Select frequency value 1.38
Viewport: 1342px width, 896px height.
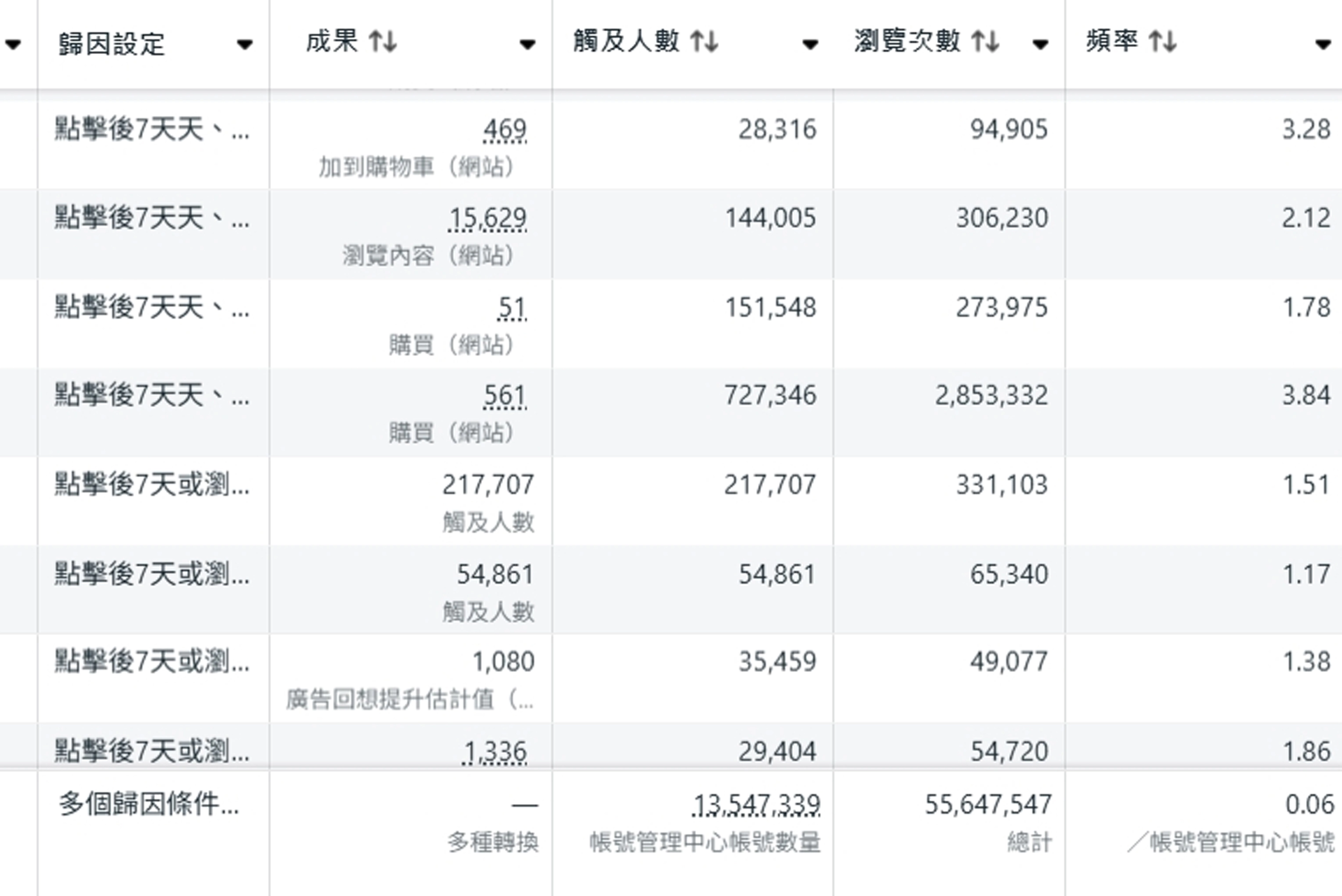tap(1307, 662)
